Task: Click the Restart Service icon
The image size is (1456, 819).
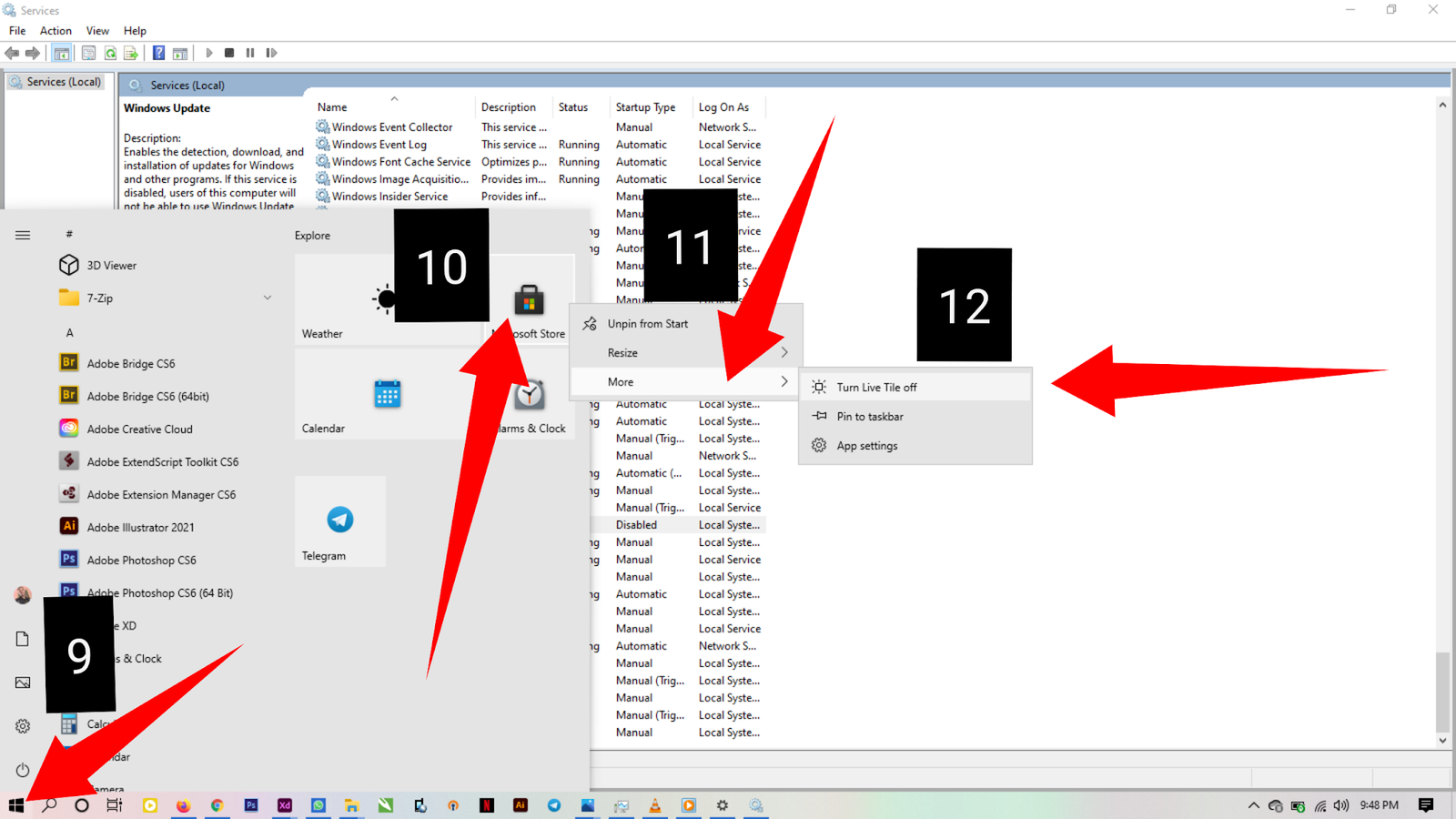Action: tap(271, 53)
